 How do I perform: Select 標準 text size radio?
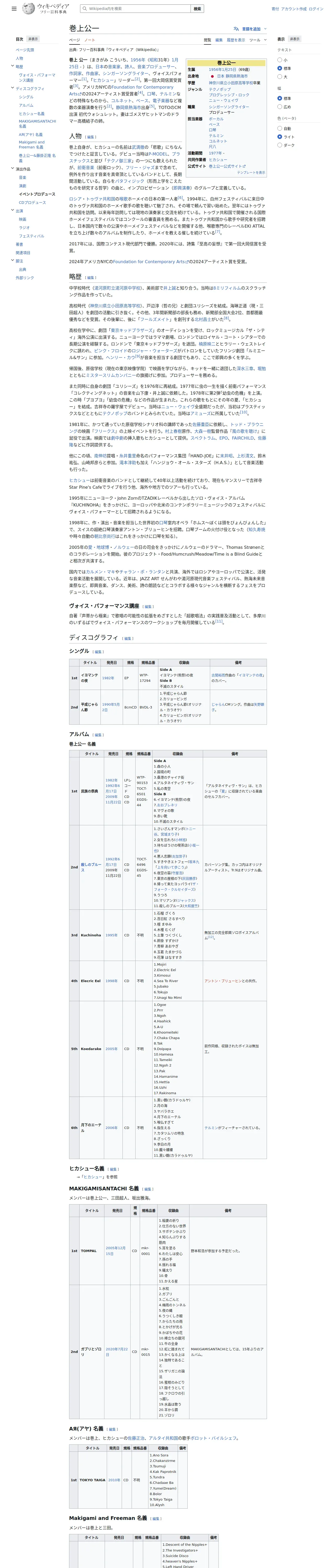280,68
